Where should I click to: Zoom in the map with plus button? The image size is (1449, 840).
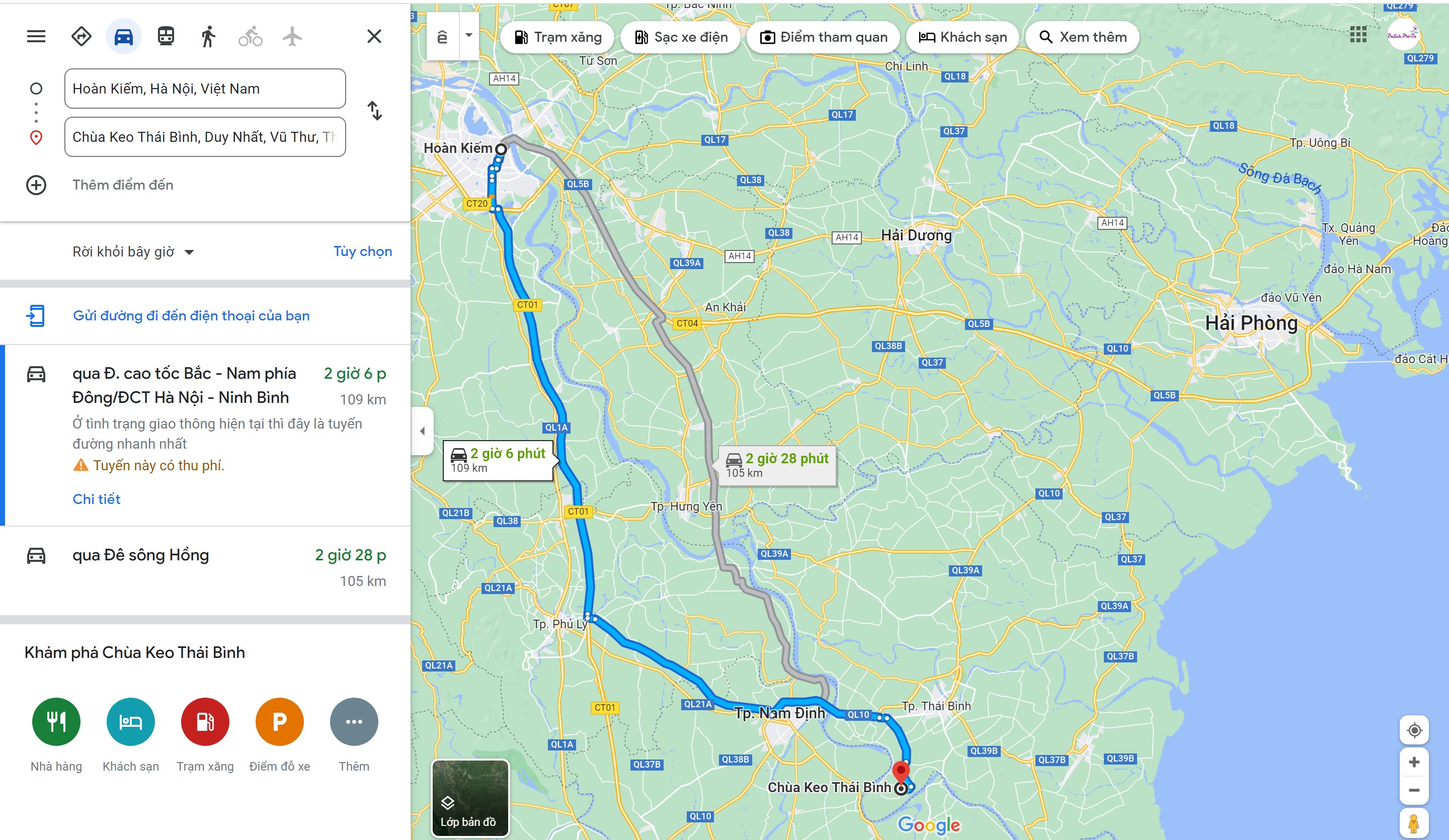click(1414, 763)
